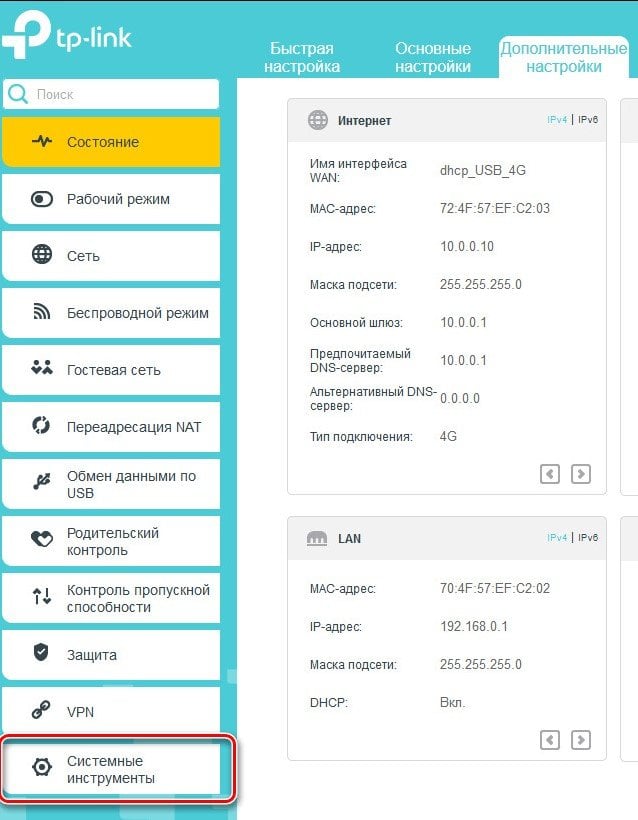Screen dimensions: 638x820
Task: Open the VPN menu item
Action: tap(111, 712)
